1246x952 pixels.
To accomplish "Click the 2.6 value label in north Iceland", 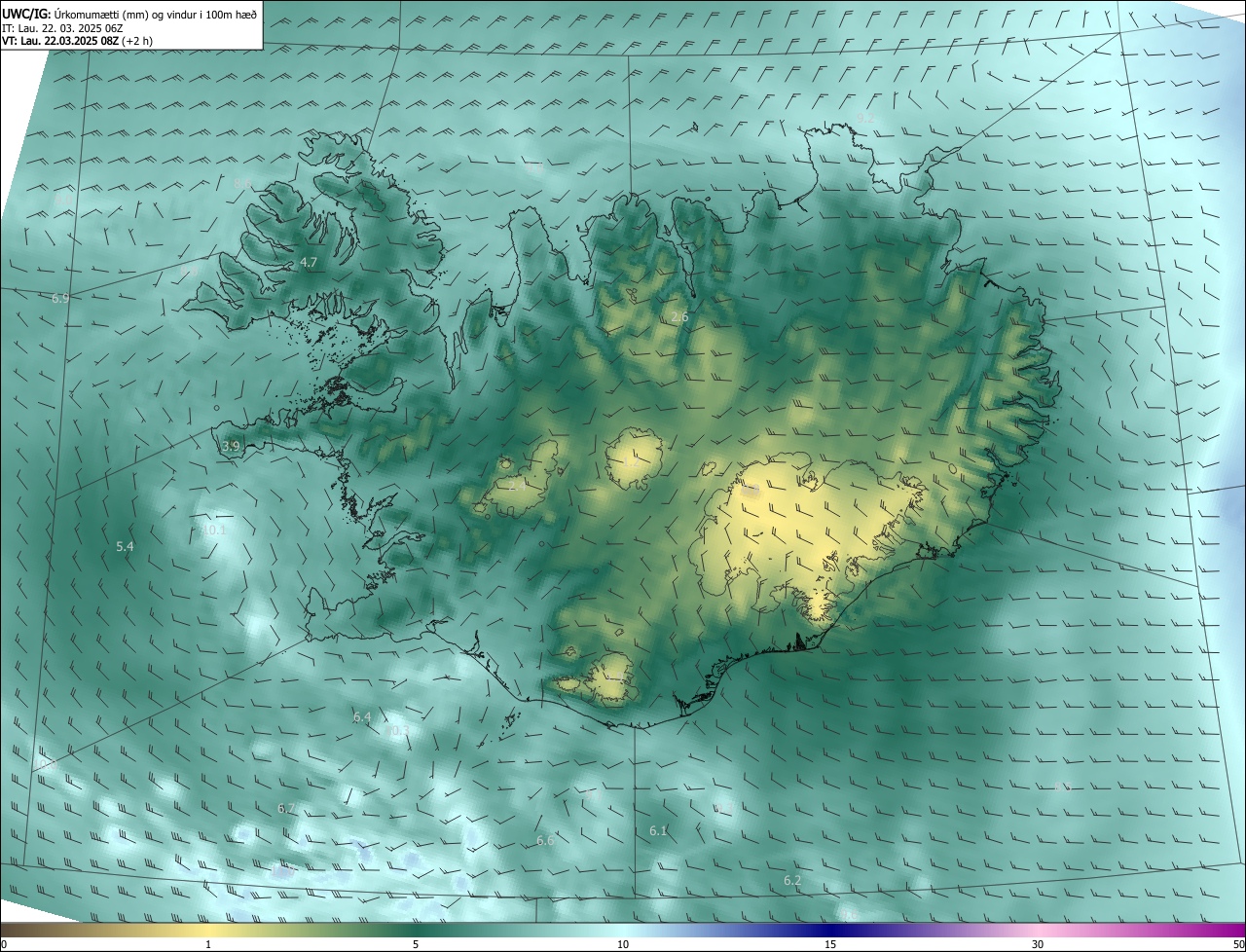I will (680, 316).
